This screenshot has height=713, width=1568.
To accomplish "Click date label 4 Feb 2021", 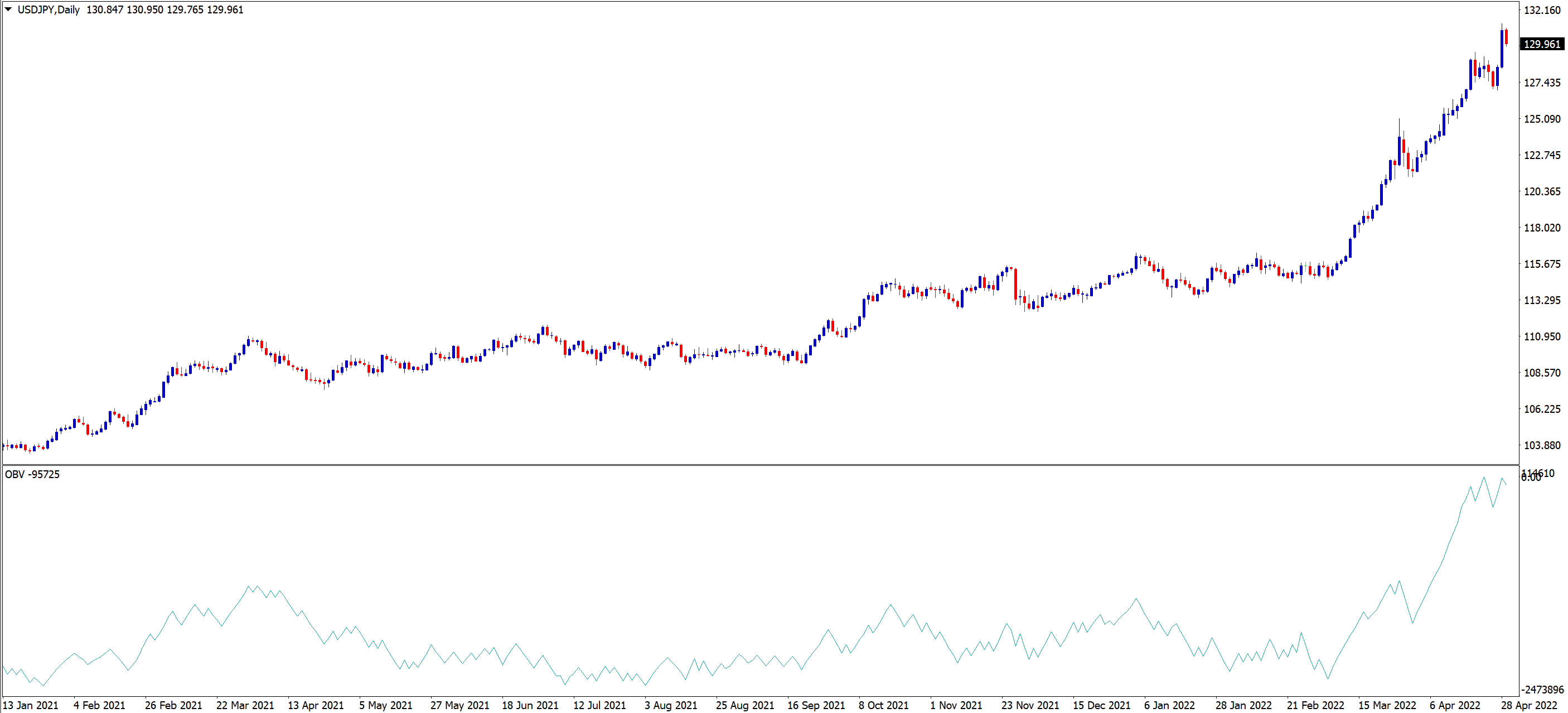I will 99,705.
